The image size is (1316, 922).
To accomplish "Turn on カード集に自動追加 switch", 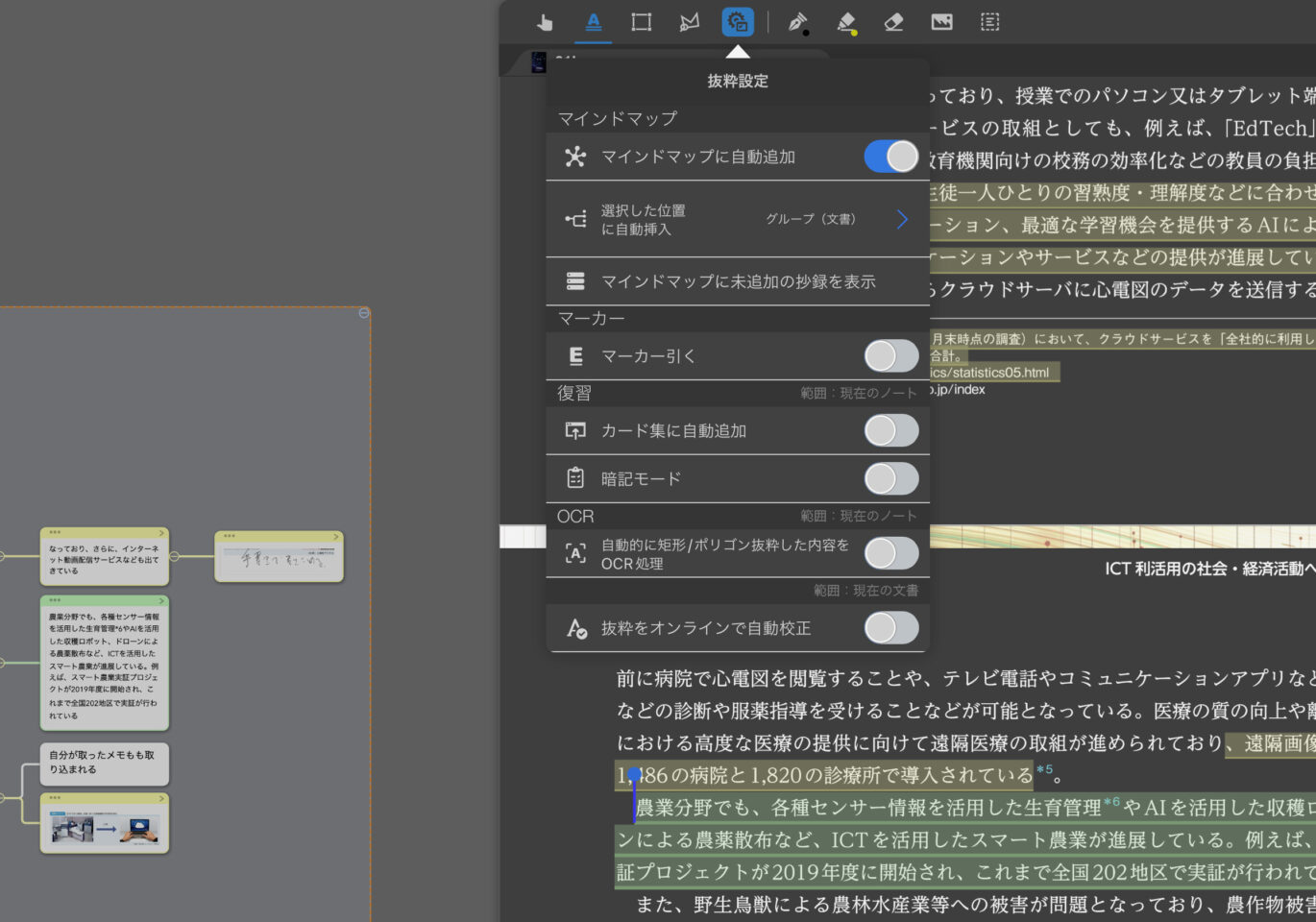I will pos(890,431).
